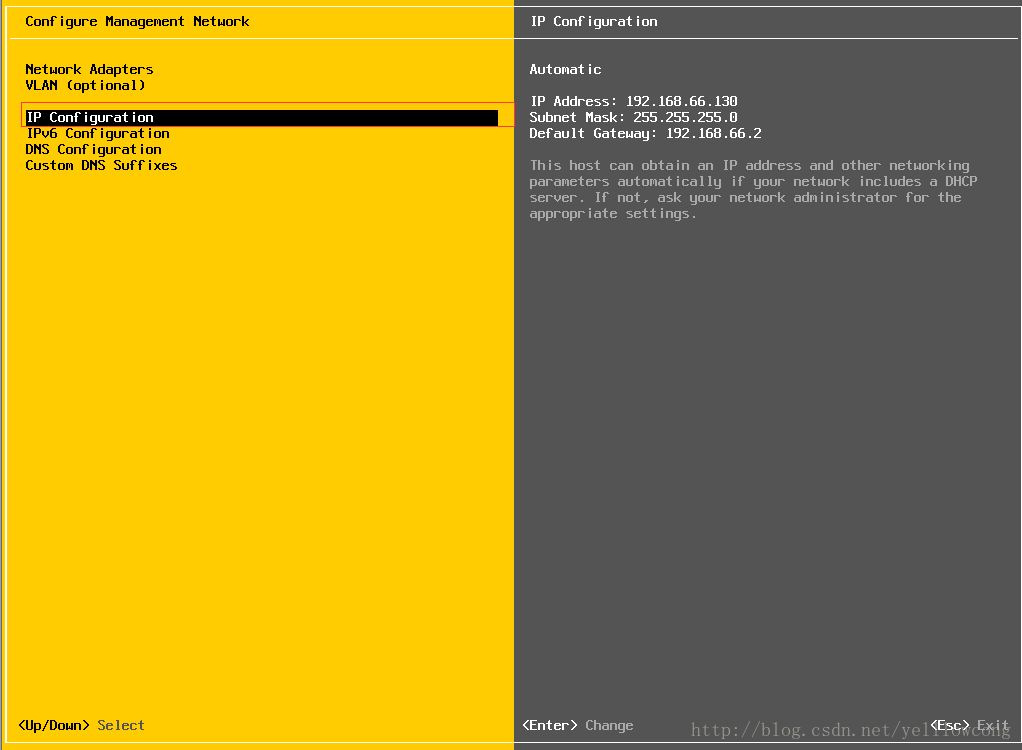This screenshot has height=750, width=1022.
Task: Open the highlighted IP Configuration entry
Action: [261, 117]
